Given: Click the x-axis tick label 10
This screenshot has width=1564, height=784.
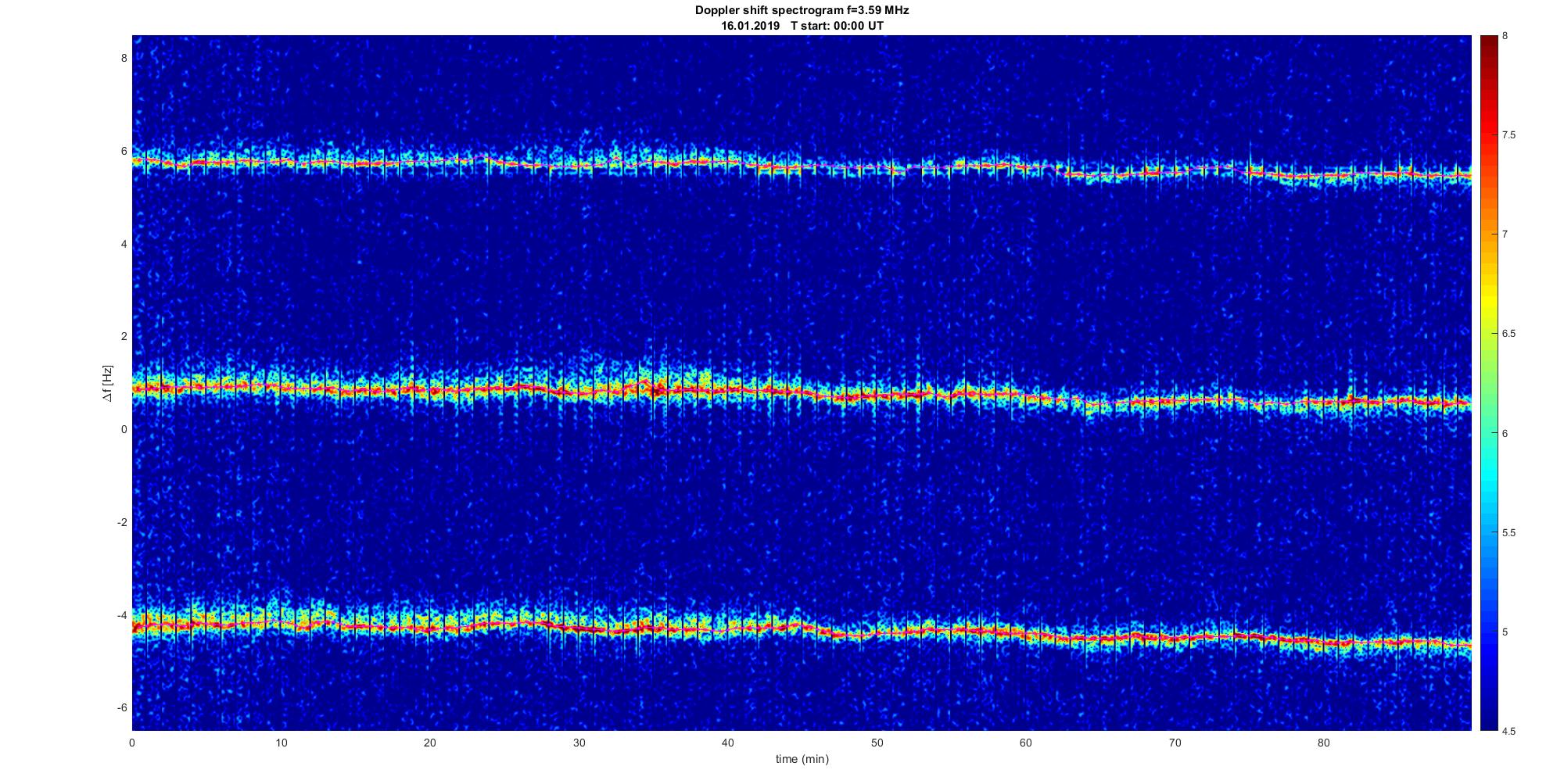Looking at the screenshot, I should [281, 743].
